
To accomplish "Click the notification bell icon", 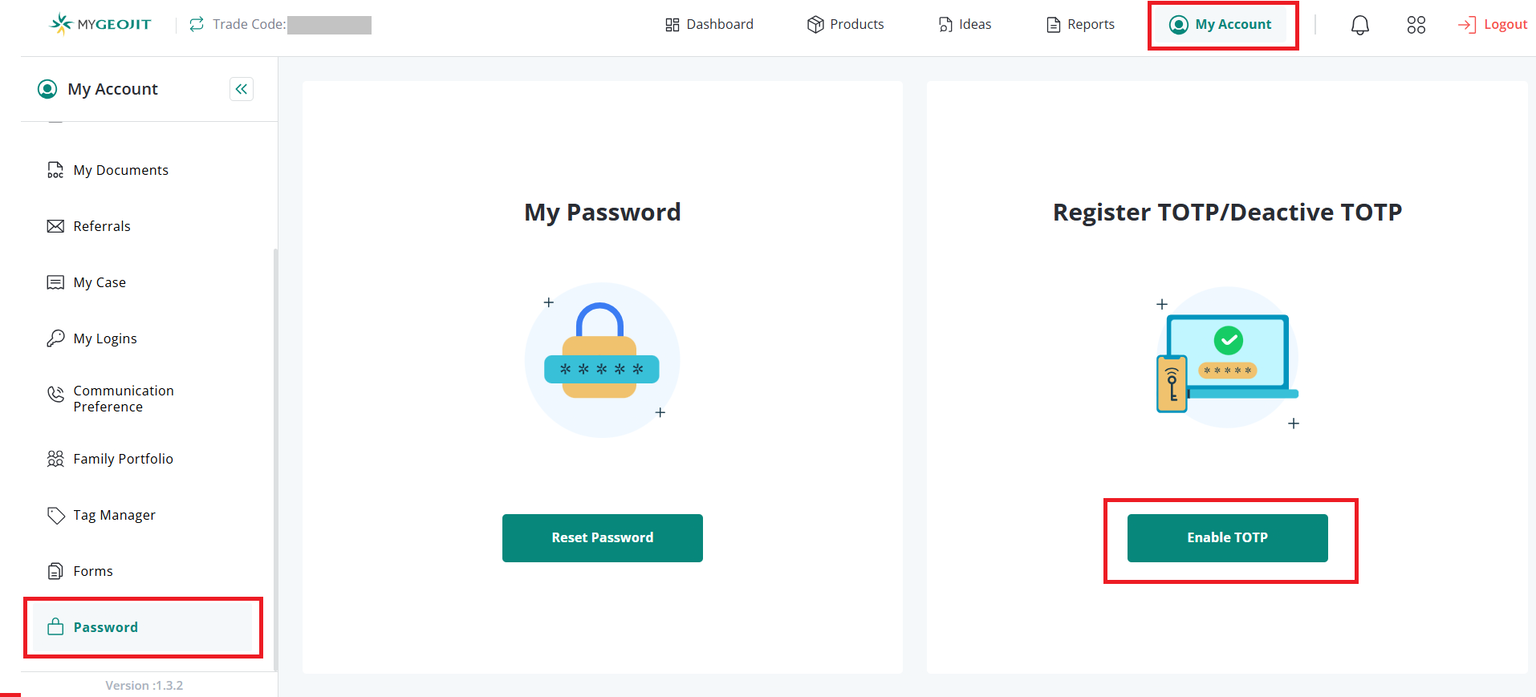I will click(x=1360, y=25).
